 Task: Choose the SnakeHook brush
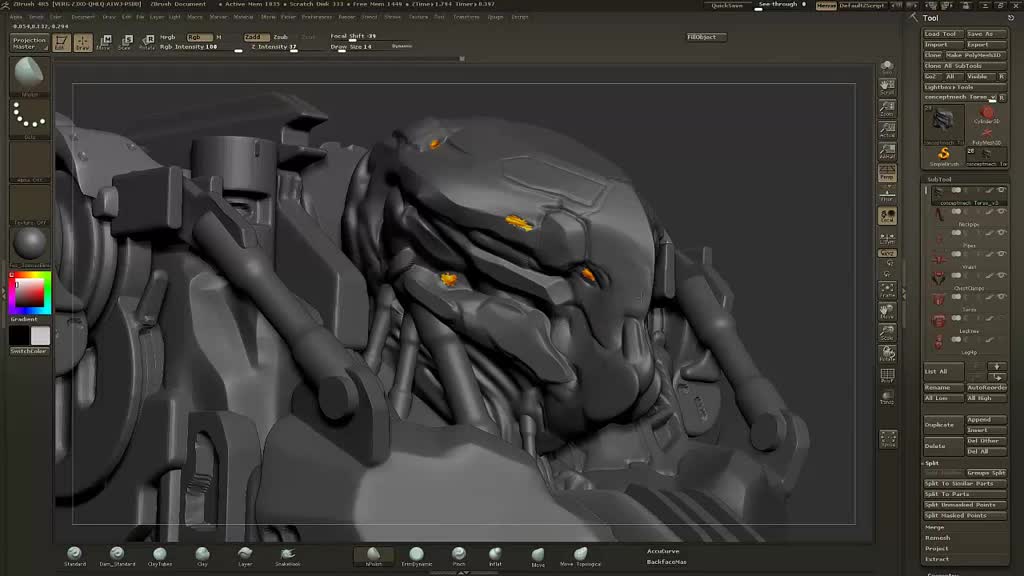tap(288, 553)
